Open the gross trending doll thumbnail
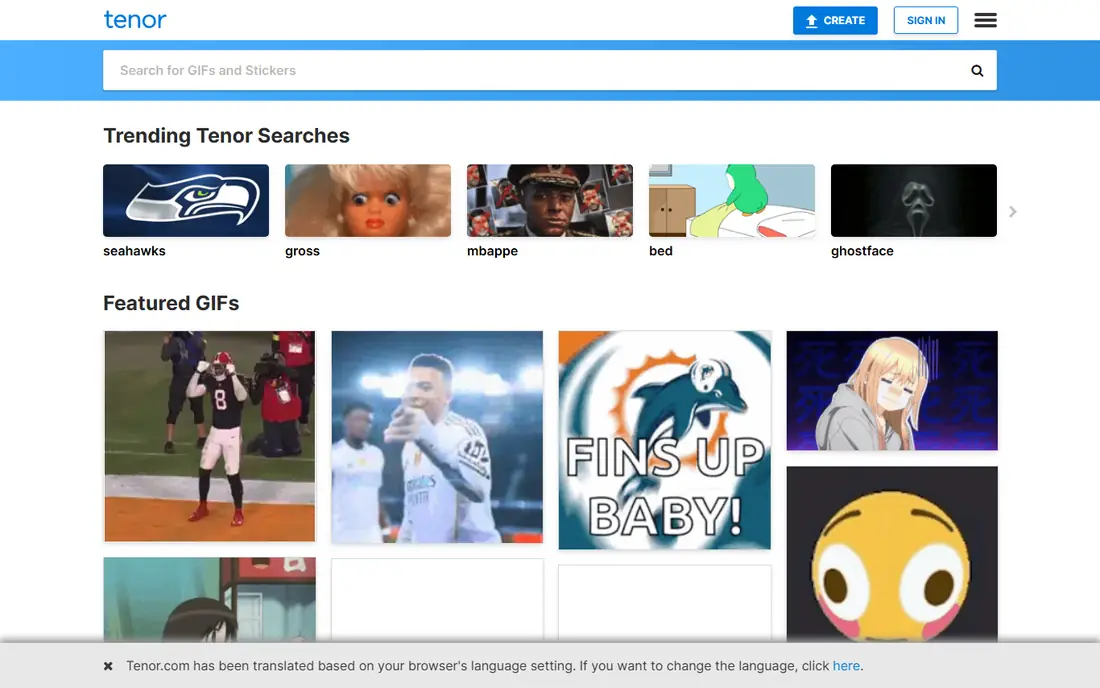 pos(368,201)
